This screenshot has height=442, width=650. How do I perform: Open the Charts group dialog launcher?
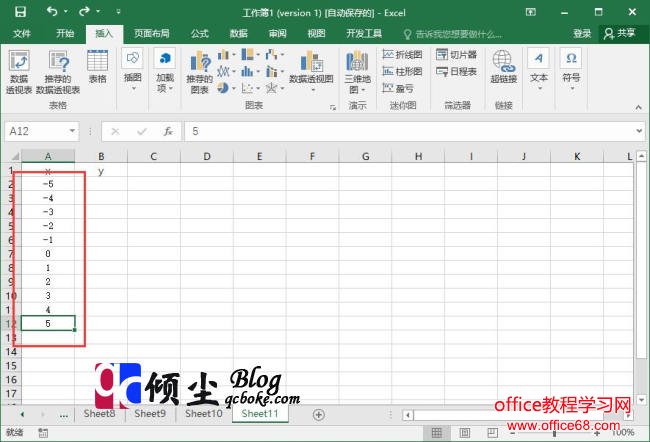tap(332, 107)
